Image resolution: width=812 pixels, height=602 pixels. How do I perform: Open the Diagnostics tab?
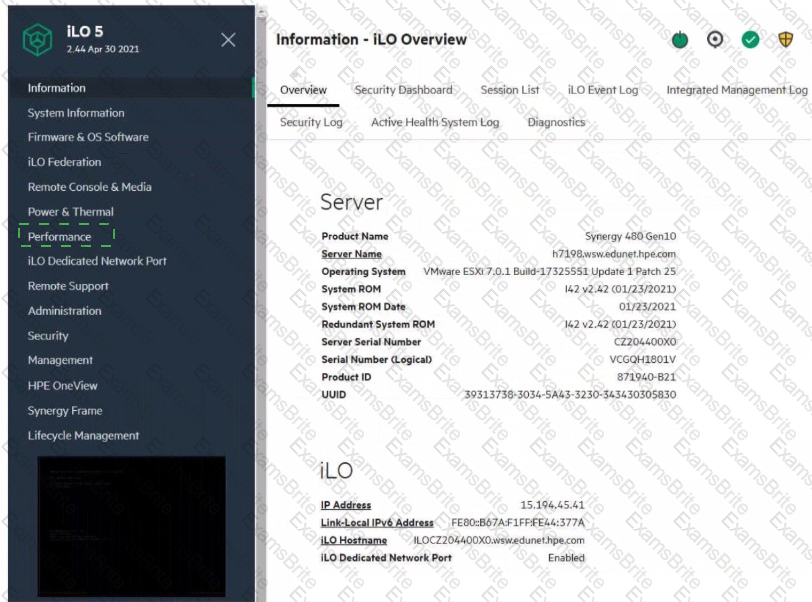click(556, 123)
